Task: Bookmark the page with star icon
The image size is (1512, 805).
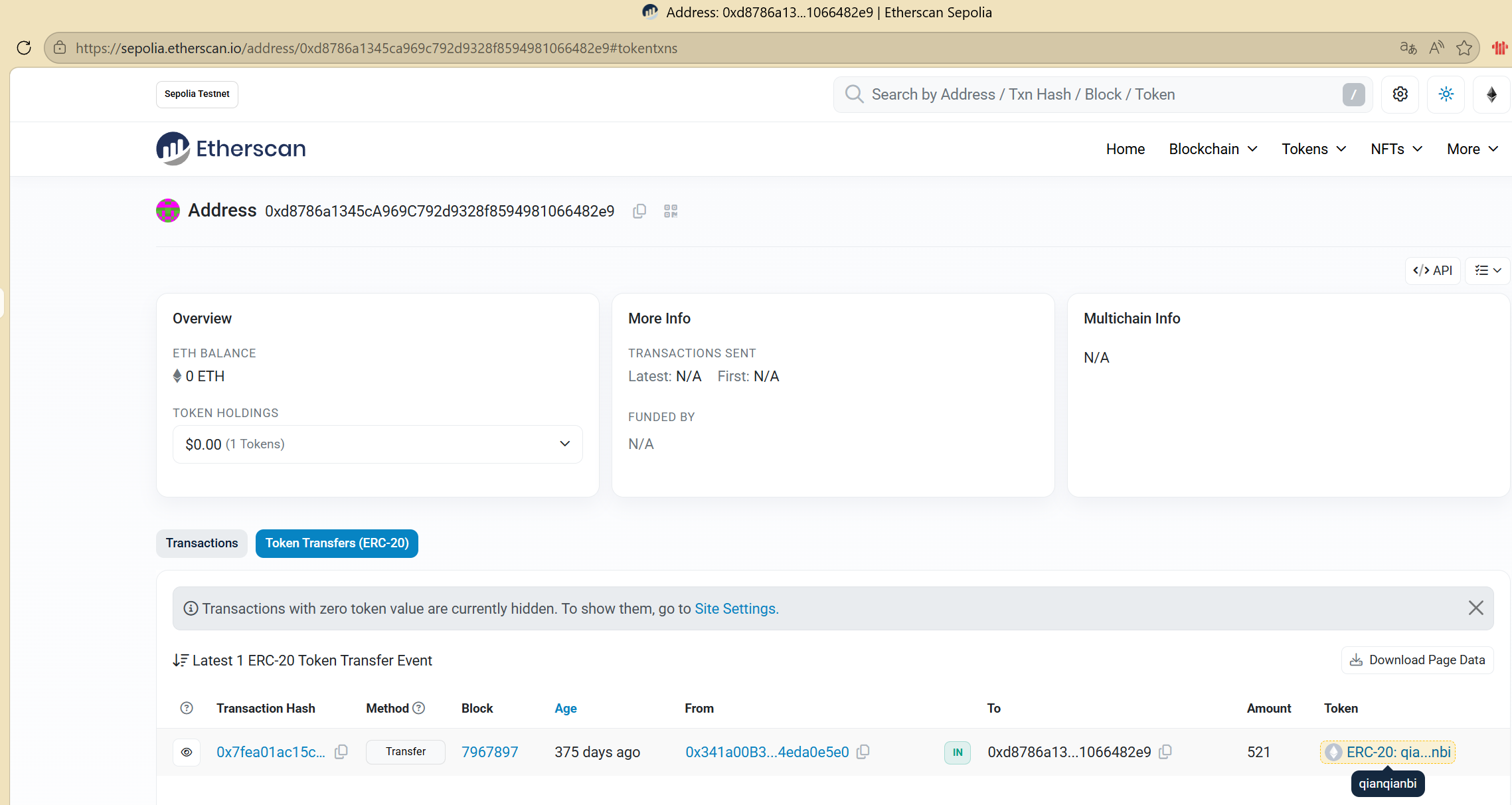Action: coord(1464,48)
